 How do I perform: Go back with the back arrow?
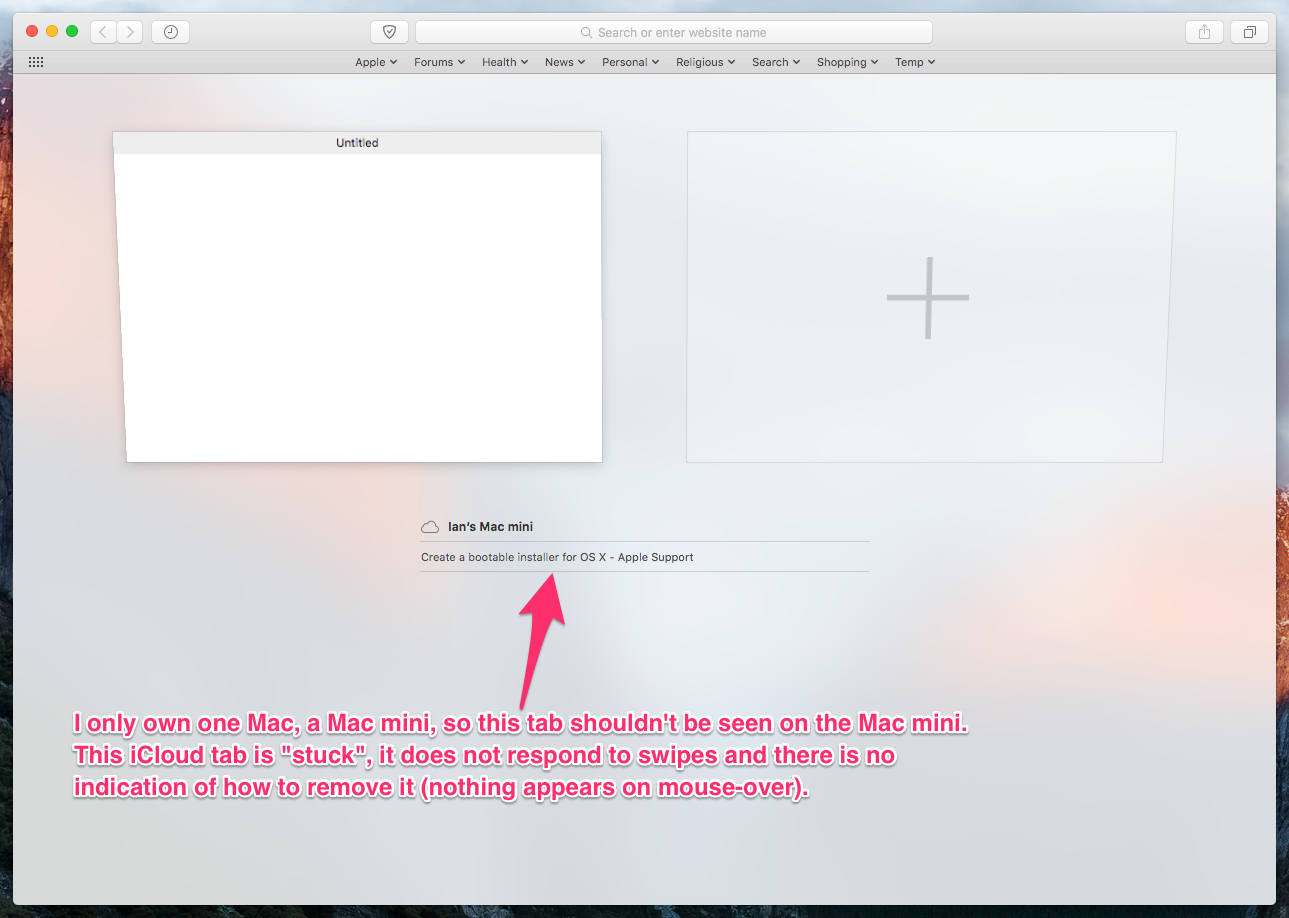(103, 32)
